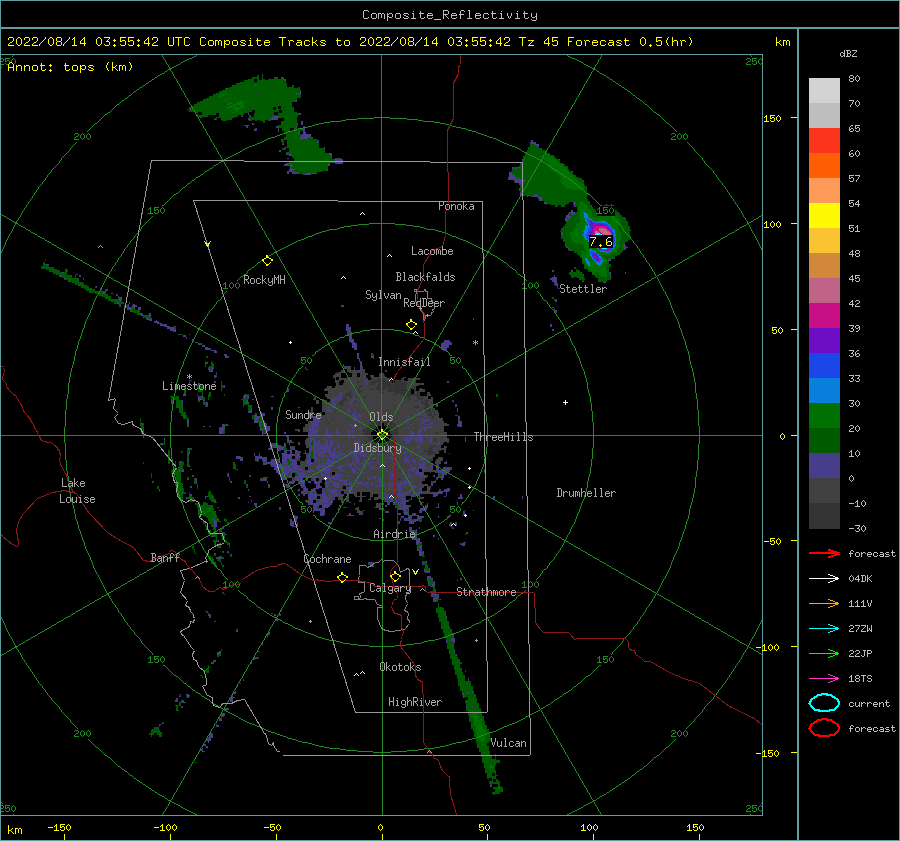Click the Composite_Reflectivity title text
The width and height of the screenshot is (900, 841).
[x=450, y=15]
